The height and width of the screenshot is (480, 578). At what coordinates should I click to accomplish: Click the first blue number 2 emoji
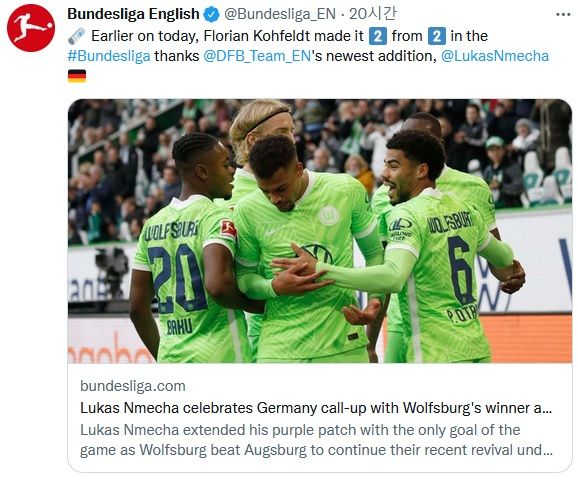377,36
